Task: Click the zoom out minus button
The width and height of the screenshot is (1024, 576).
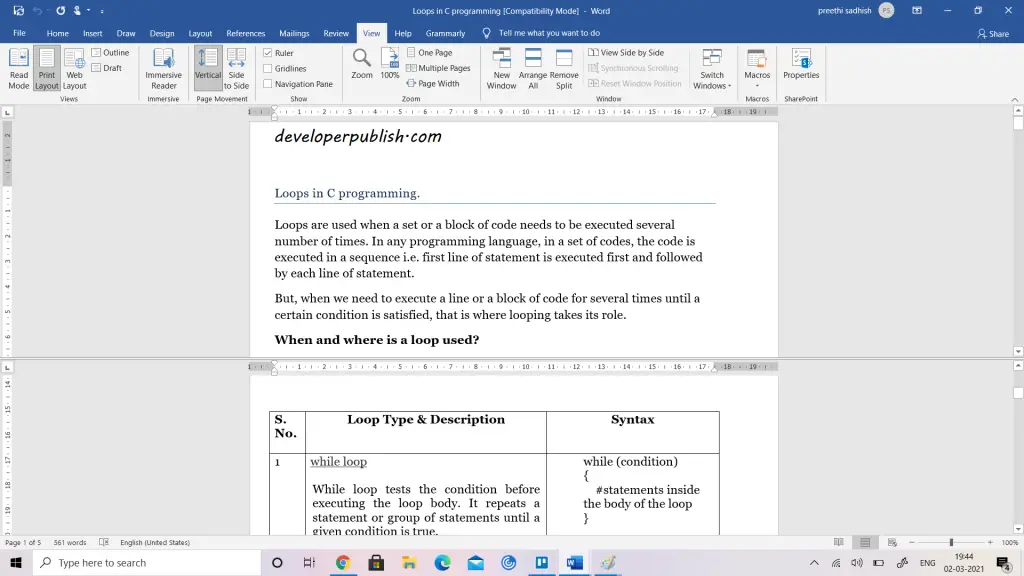Action: pyautogui.click(x=912, y=542)
